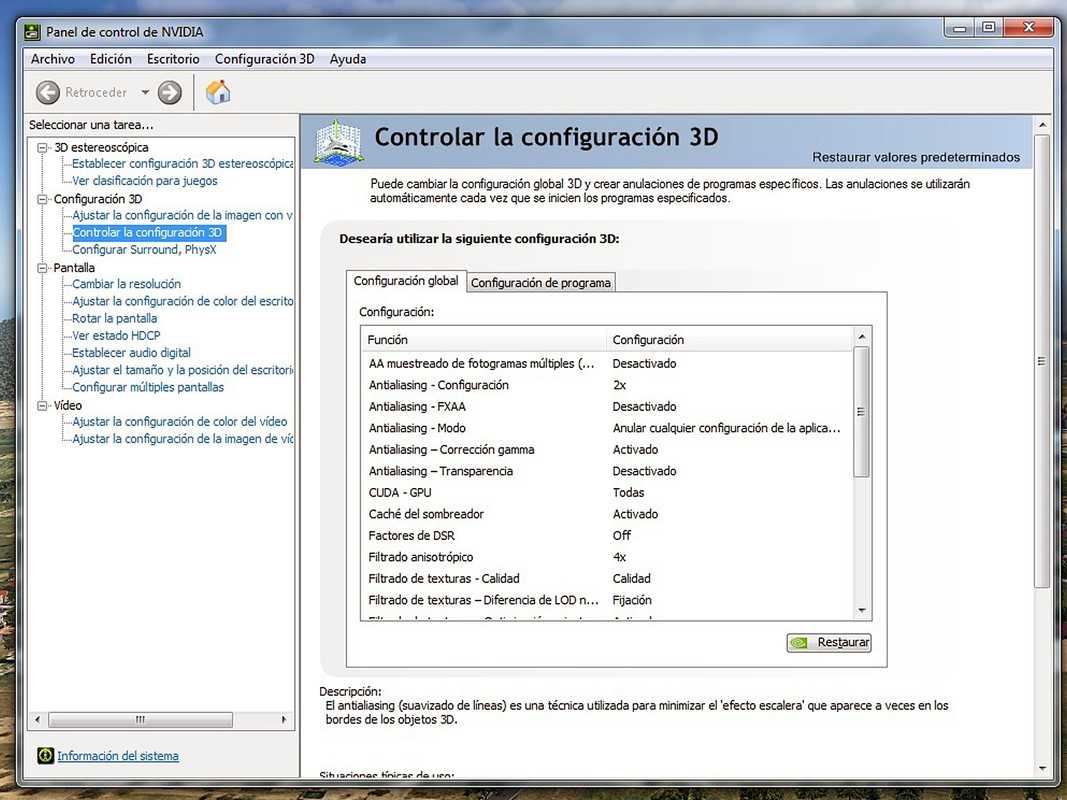1067x800 pixels.
Task: Collapse the Configuración 3D tree node
Action: click(x=43, y=199)
